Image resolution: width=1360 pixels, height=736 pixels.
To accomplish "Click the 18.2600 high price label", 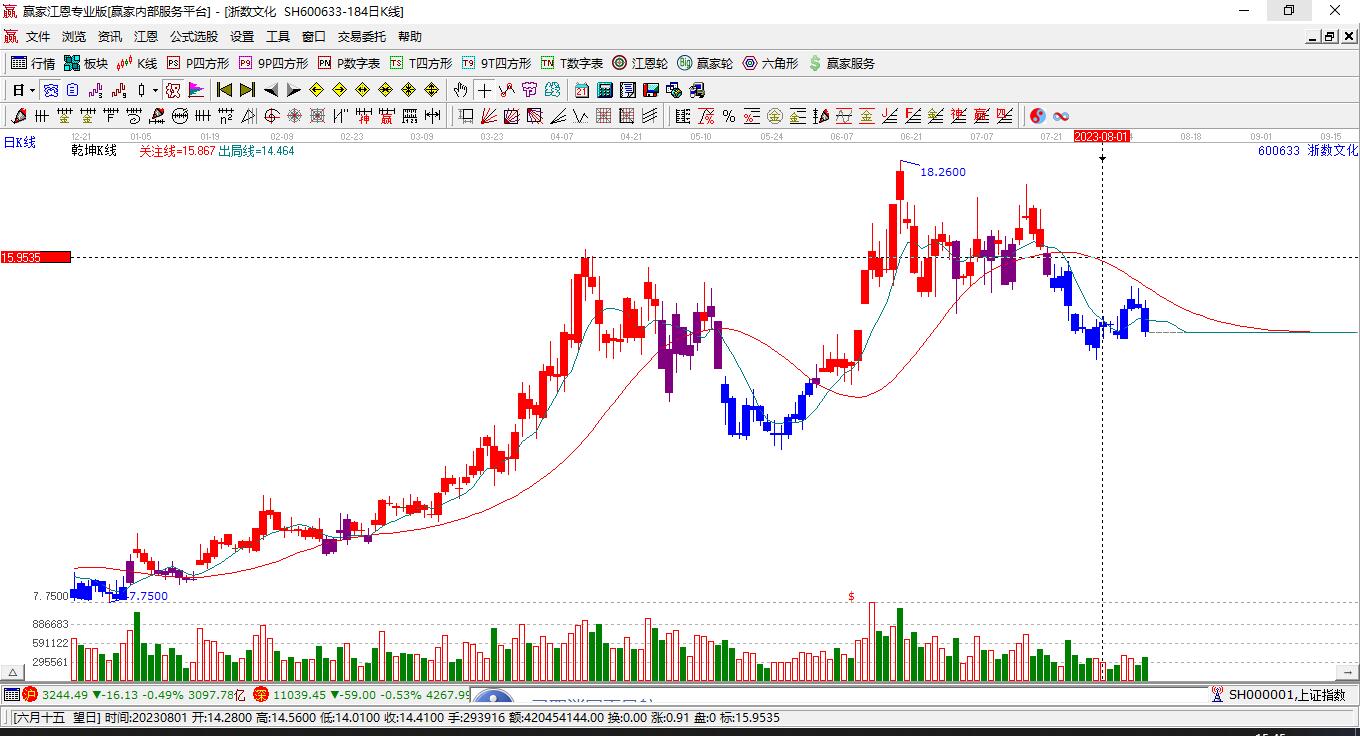I will pos(943,172).
